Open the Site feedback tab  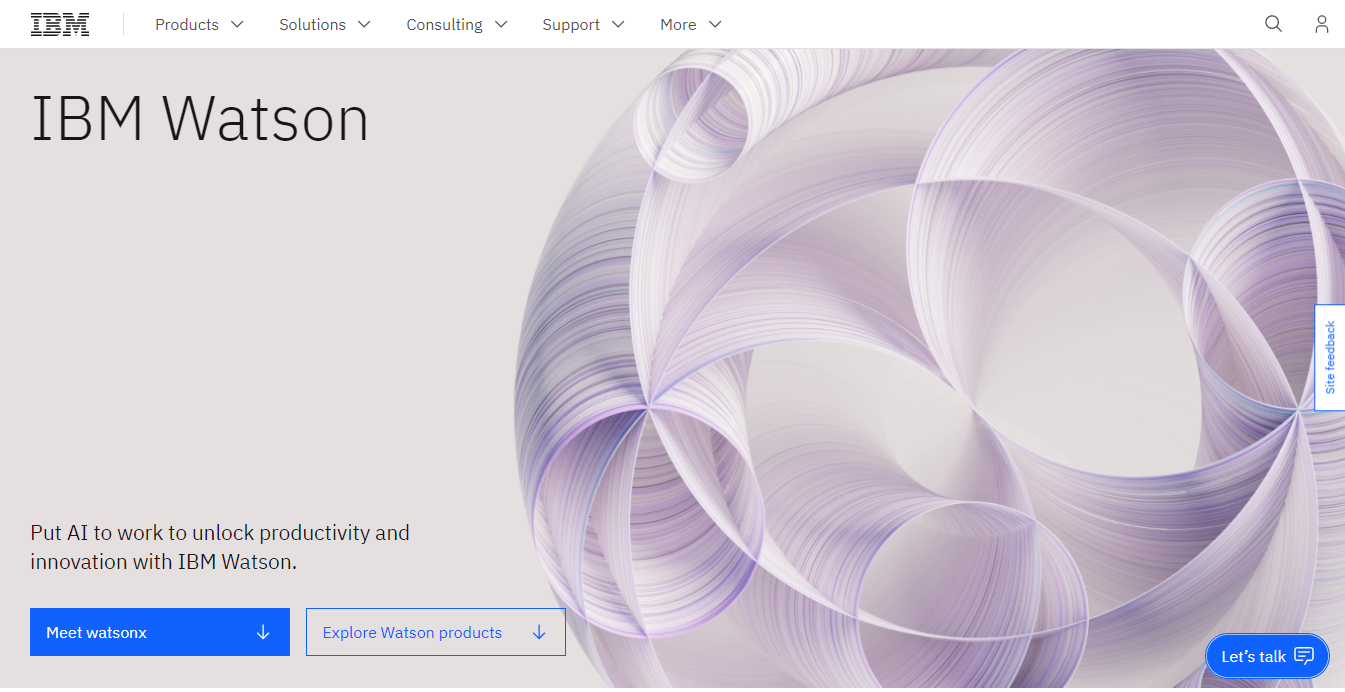pos(1330,357)
